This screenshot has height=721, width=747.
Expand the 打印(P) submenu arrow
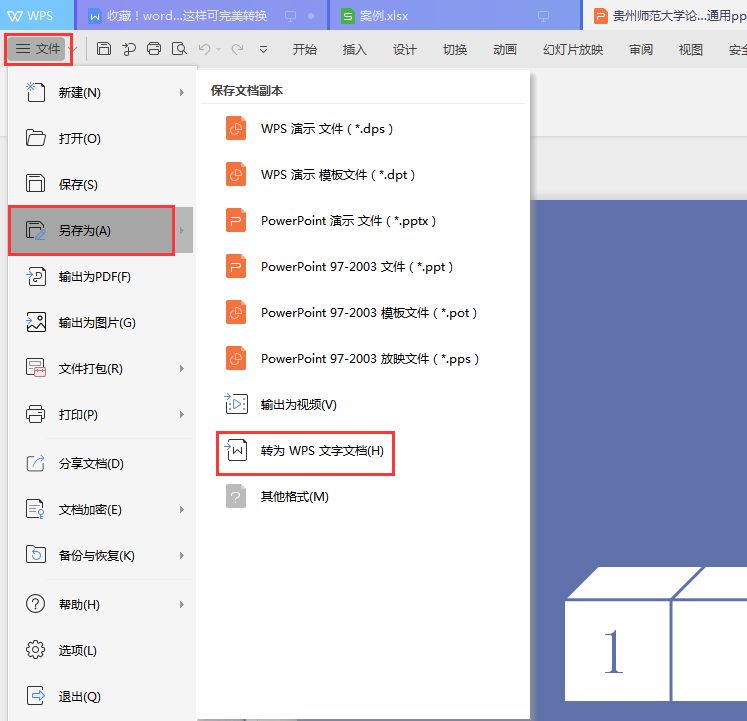pyautogui.click(x=182, y=415)
